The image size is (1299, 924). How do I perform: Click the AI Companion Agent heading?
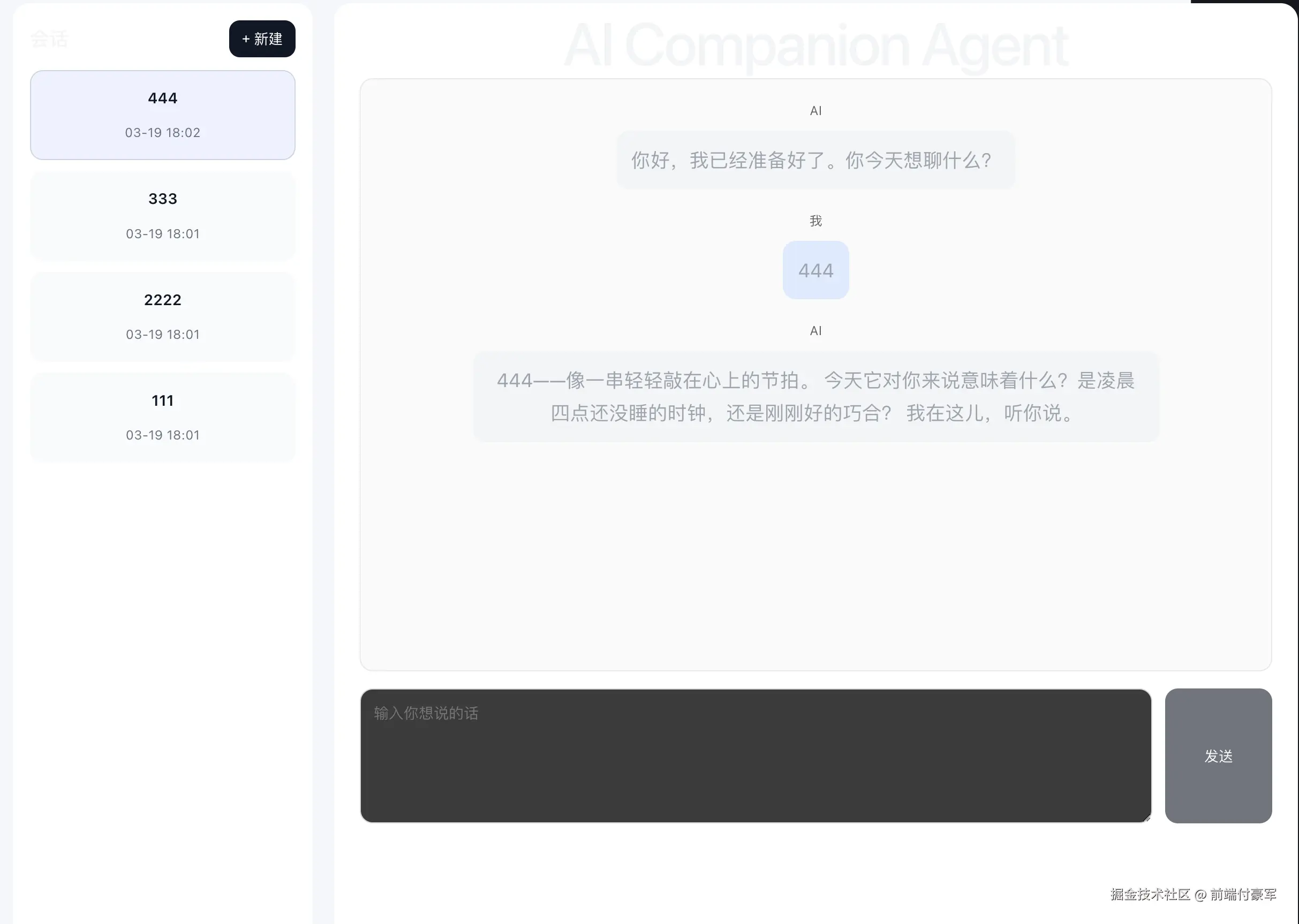[x=815, y=46]
